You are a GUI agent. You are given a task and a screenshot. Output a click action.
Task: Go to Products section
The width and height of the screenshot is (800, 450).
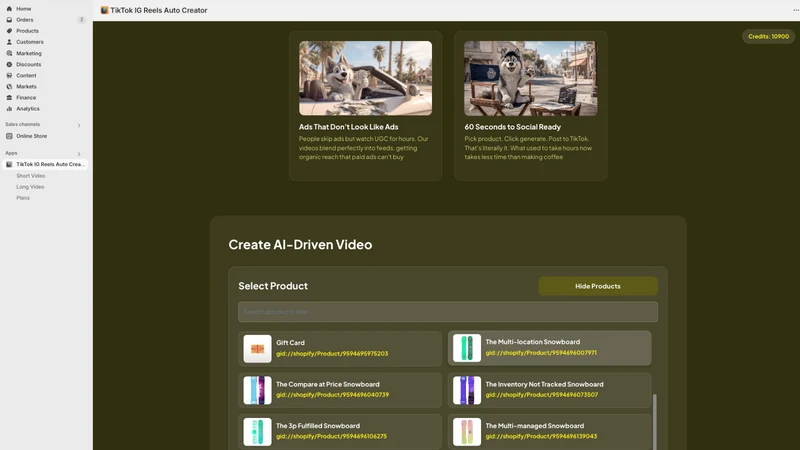point(28,31)
